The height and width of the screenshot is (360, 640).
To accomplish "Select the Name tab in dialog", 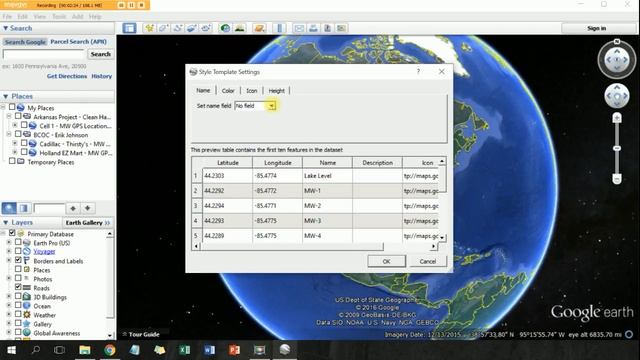I will coord(203,90).
